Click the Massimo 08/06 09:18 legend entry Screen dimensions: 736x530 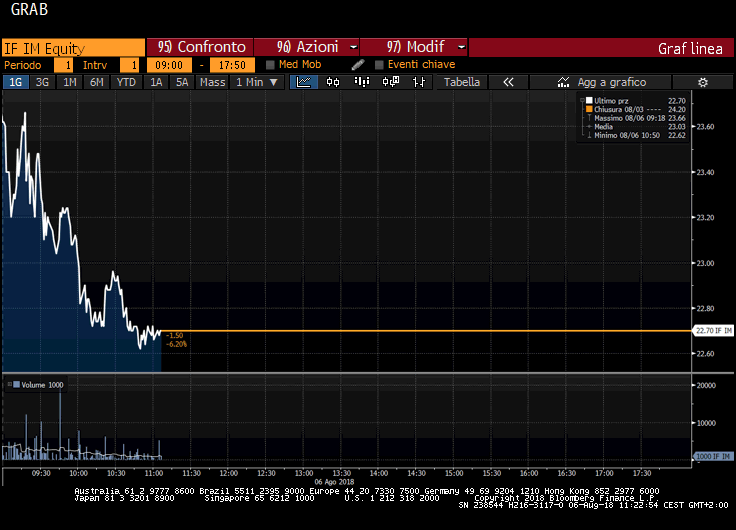(x=629, y=118)
